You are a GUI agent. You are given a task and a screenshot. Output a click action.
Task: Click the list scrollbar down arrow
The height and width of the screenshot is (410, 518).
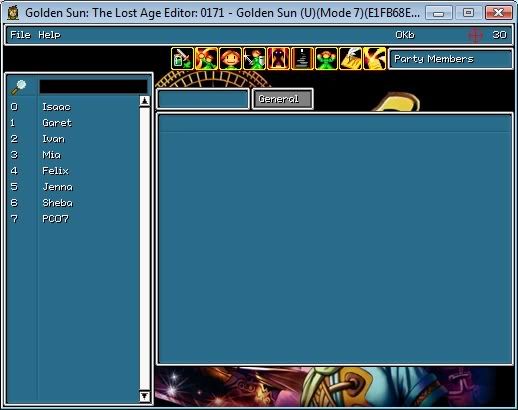pos(145,396)
